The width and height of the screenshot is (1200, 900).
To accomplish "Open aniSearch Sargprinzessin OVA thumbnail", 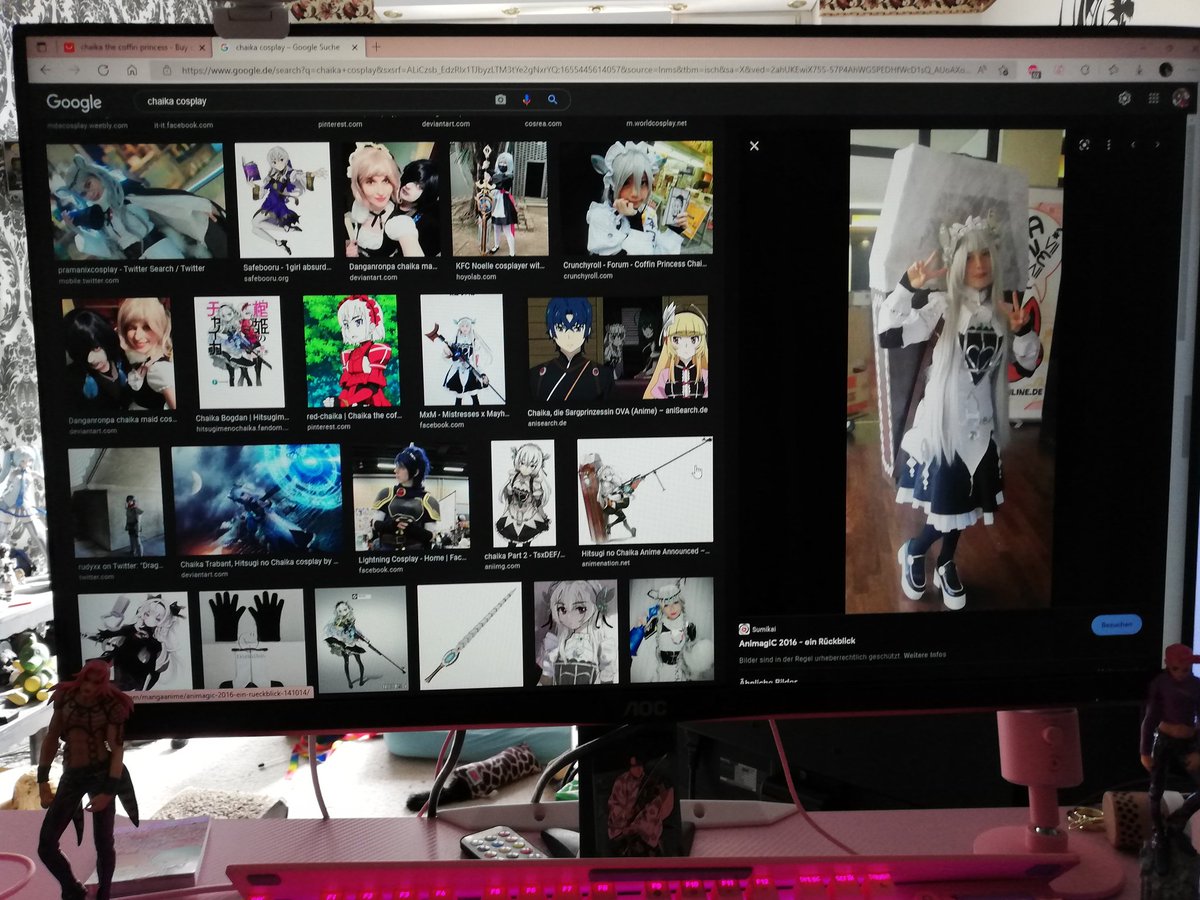I will (x=617, y=349).
